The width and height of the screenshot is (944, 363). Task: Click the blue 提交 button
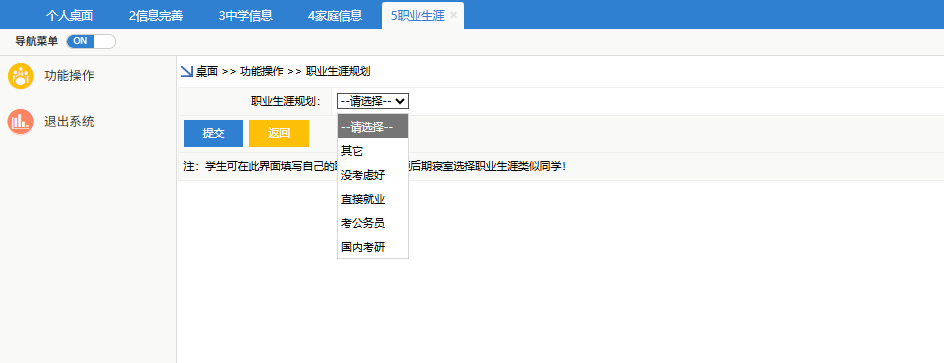pyautogui.click(x=213, y=134)
